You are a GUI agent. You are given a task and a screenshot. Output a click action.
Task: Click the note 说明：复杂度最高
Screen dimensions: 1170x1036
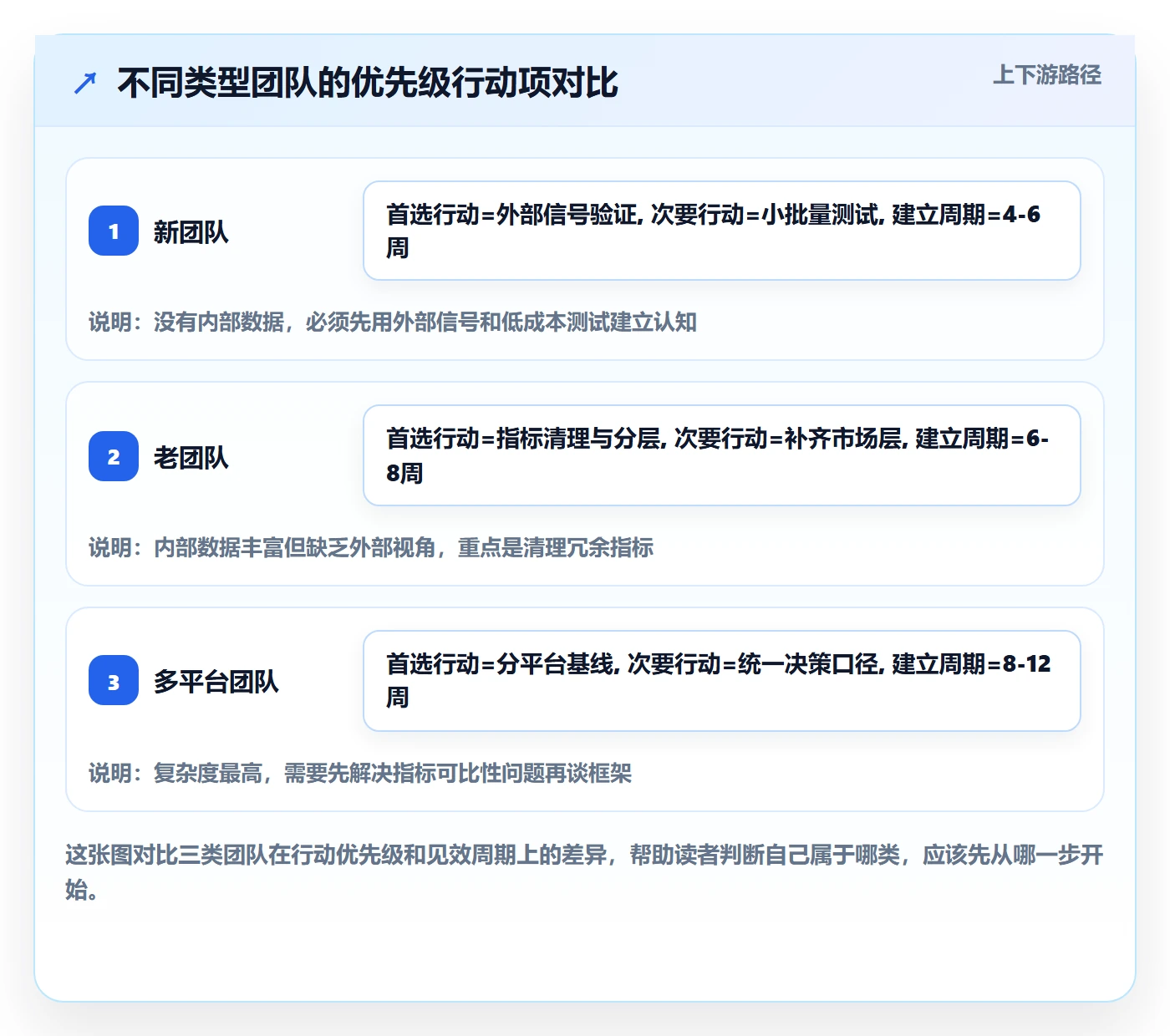point(360,773)
